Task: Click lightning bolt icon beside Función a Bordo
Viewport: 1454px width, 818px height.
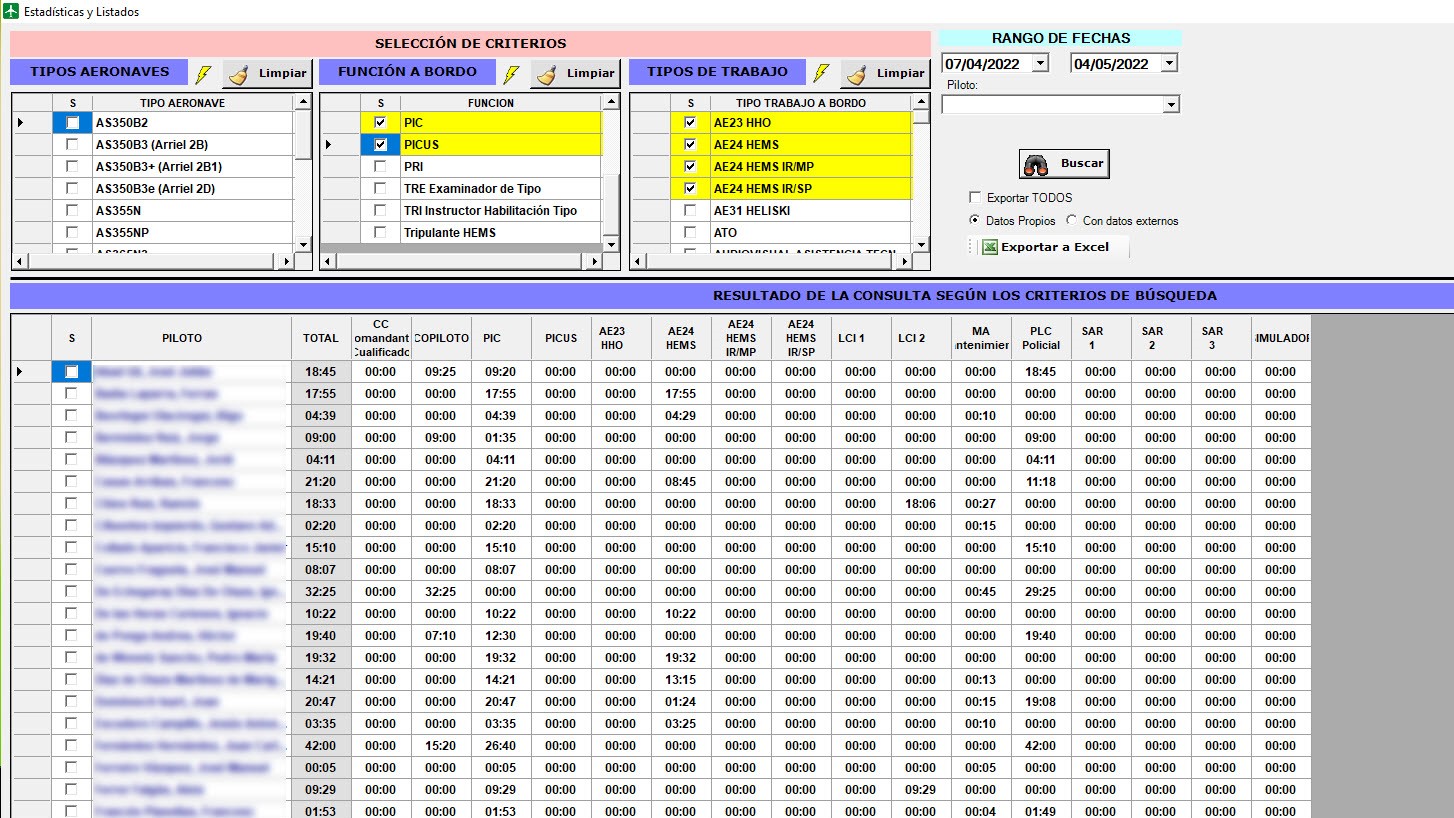Action: (x=511, y=74)
